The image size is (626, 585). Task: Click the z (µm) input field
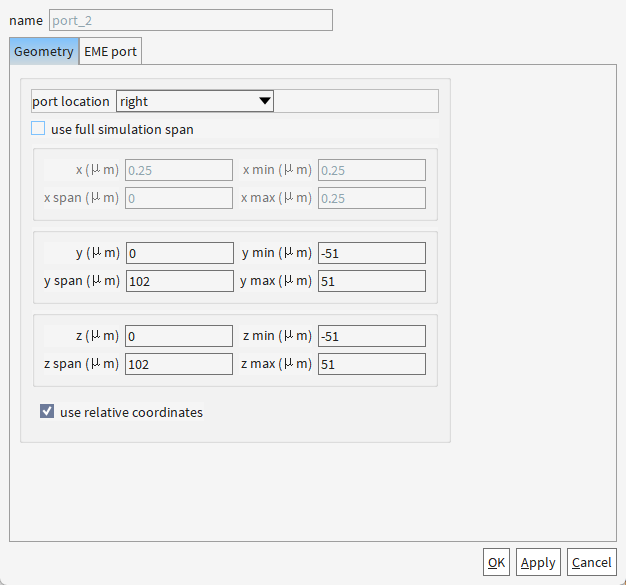(179, 336)
